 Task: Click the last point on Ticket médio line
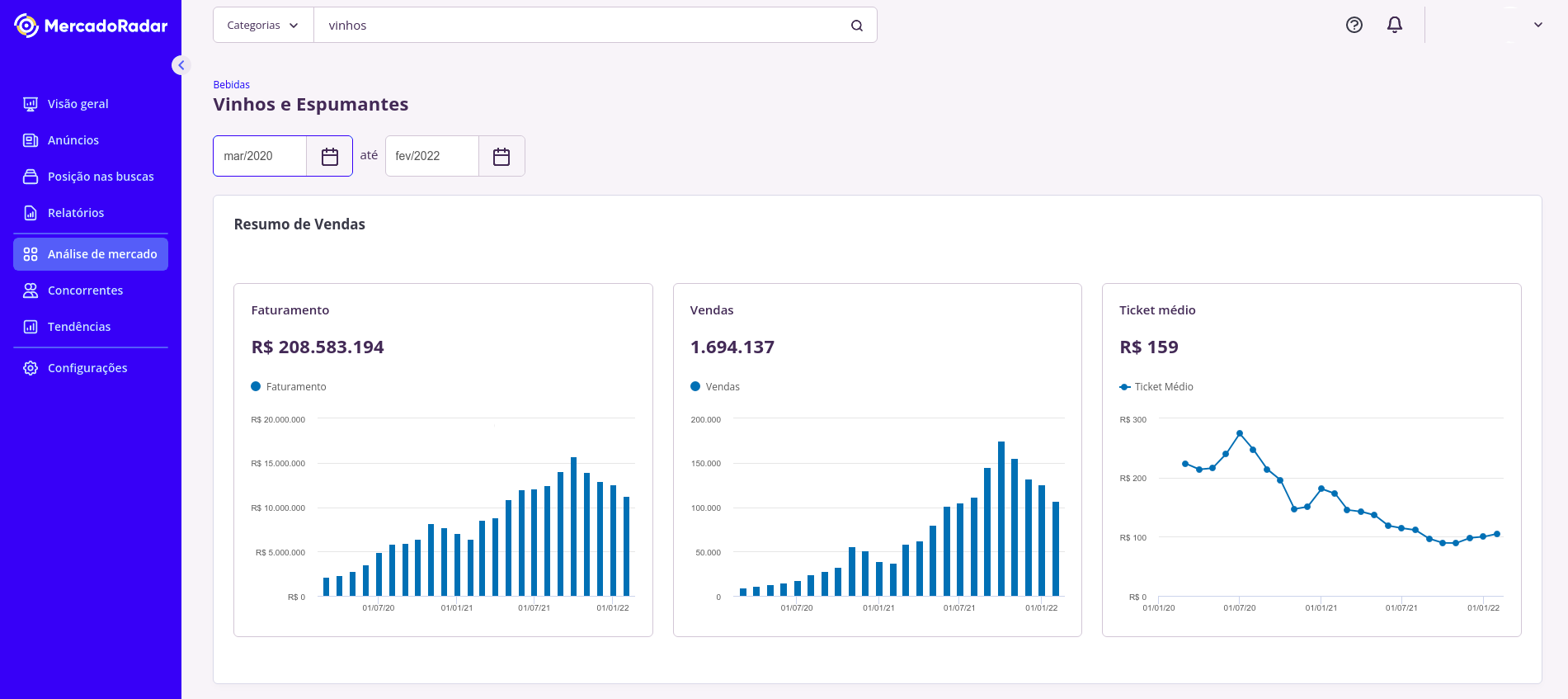point(1497,534)
